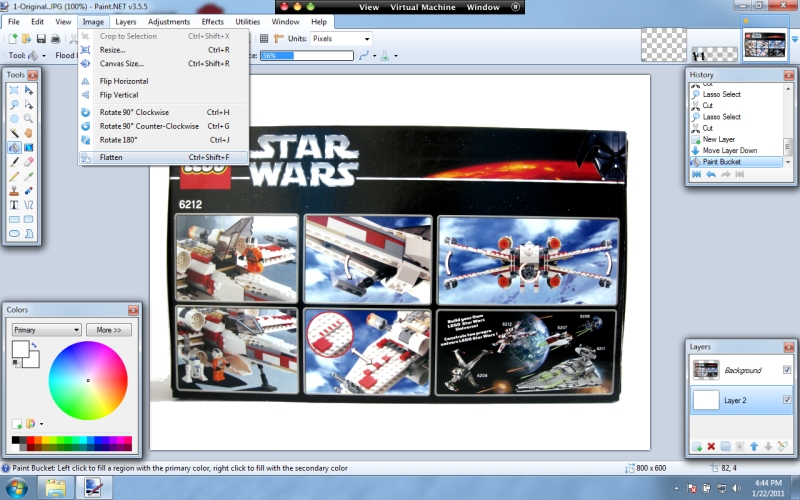
Task: Select the Background layer row
Action: coord(741,370)
